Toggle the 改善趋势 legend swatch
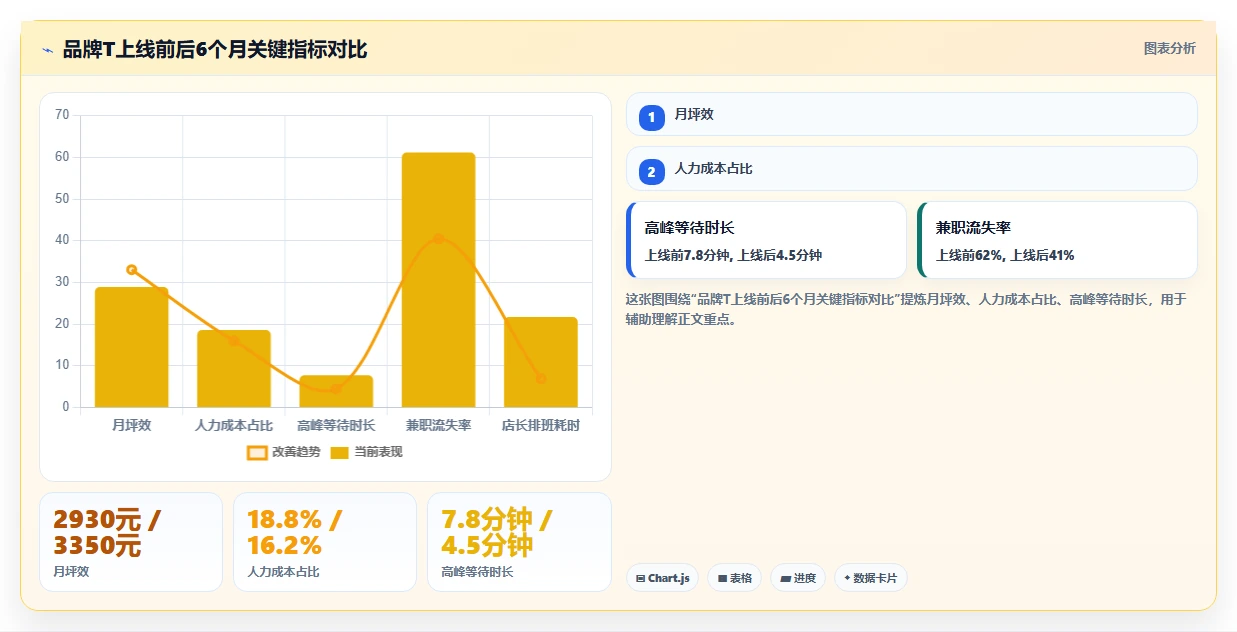 pos(257,452)
